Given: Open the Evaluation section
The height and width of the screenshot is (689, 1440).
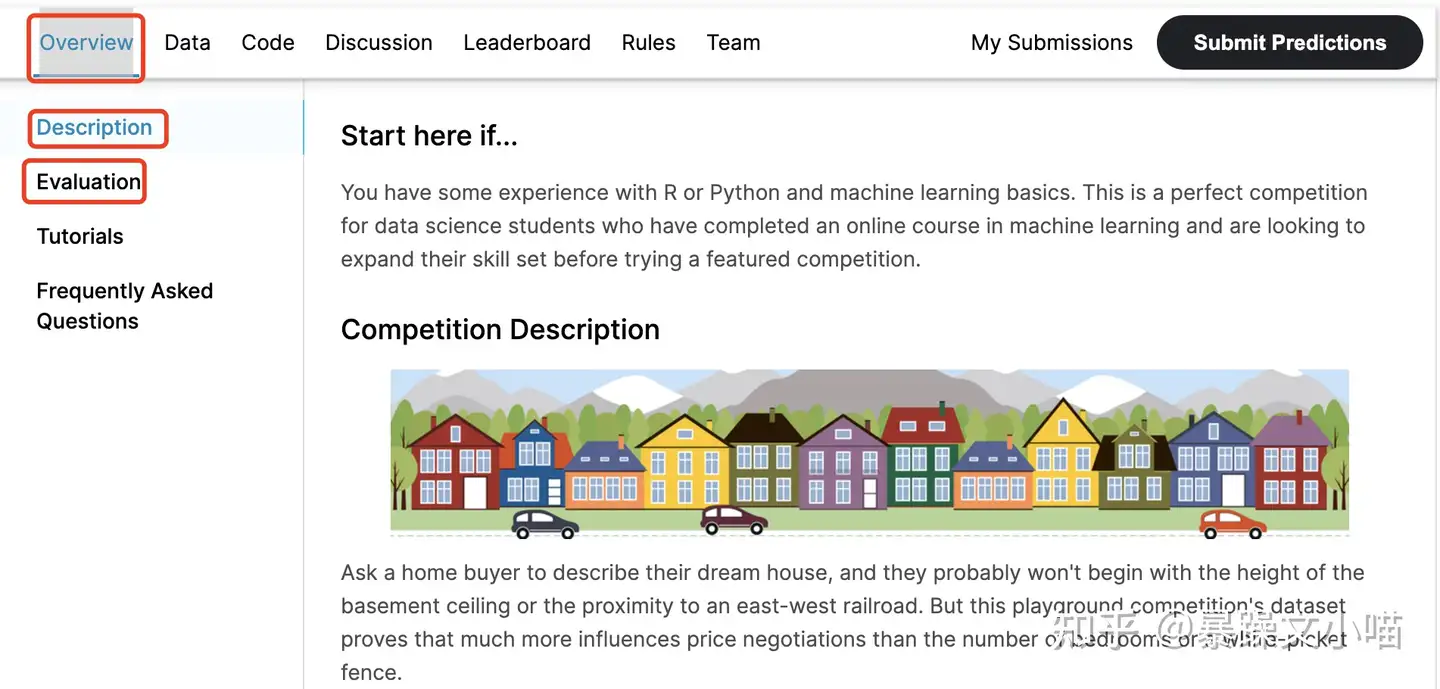Looking at the screenshot, I should [88, 182].
